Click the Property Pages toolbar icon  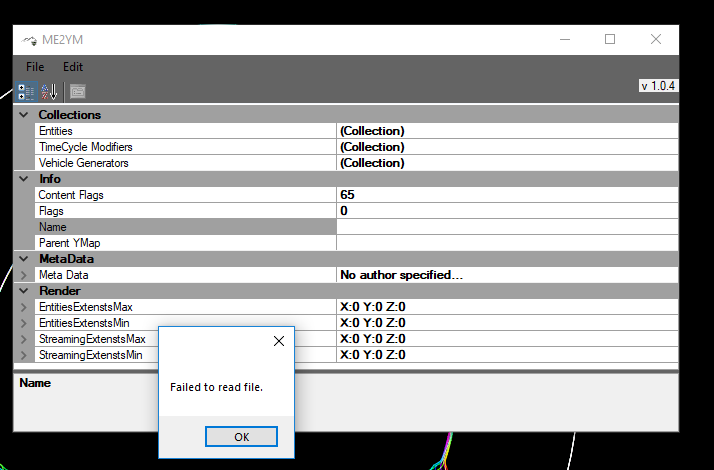tap(77, 92)
